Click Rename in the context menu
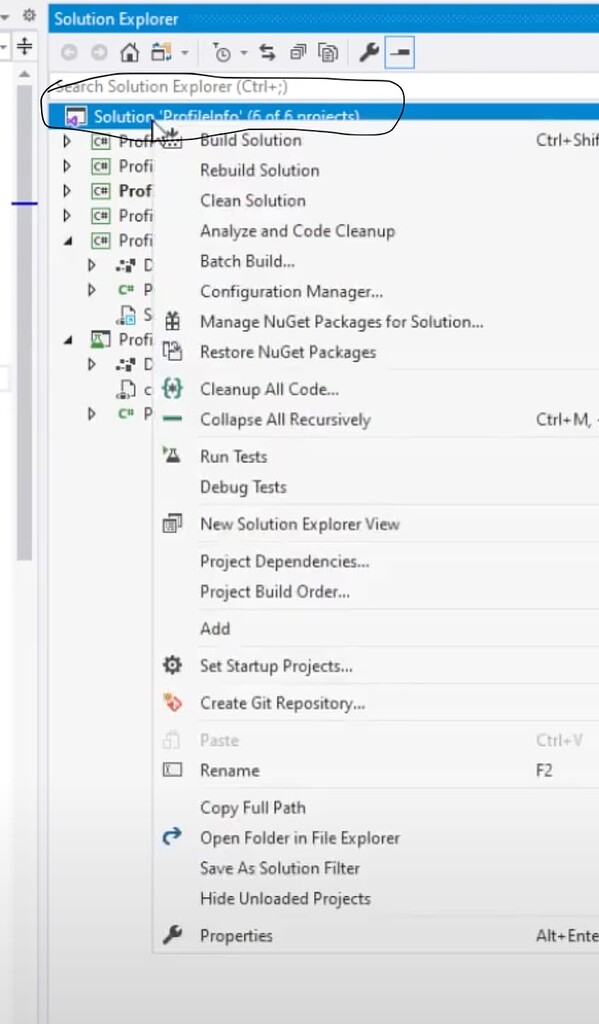599x1024 pixels. [230, 770]
